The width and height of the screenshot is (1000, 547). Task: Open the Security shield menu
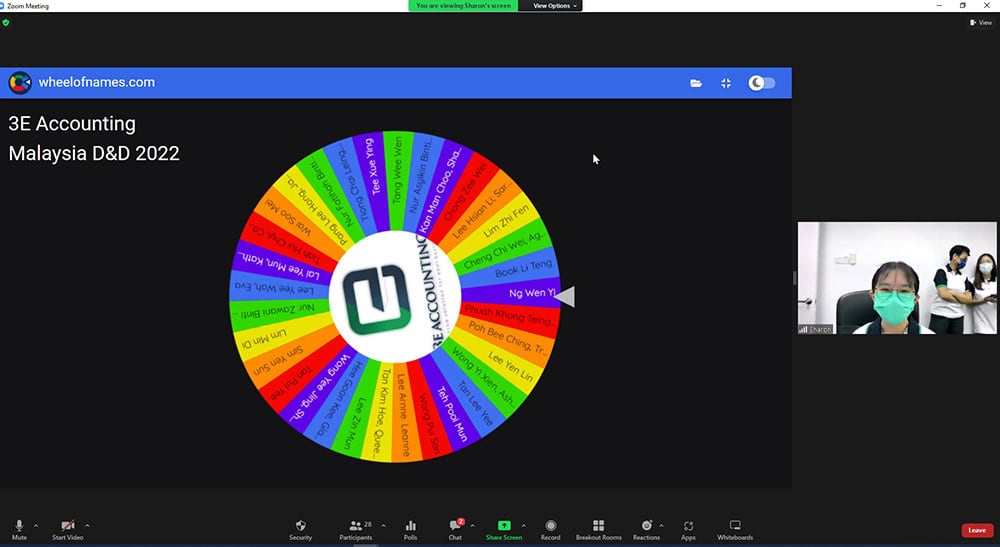(300, 529)
